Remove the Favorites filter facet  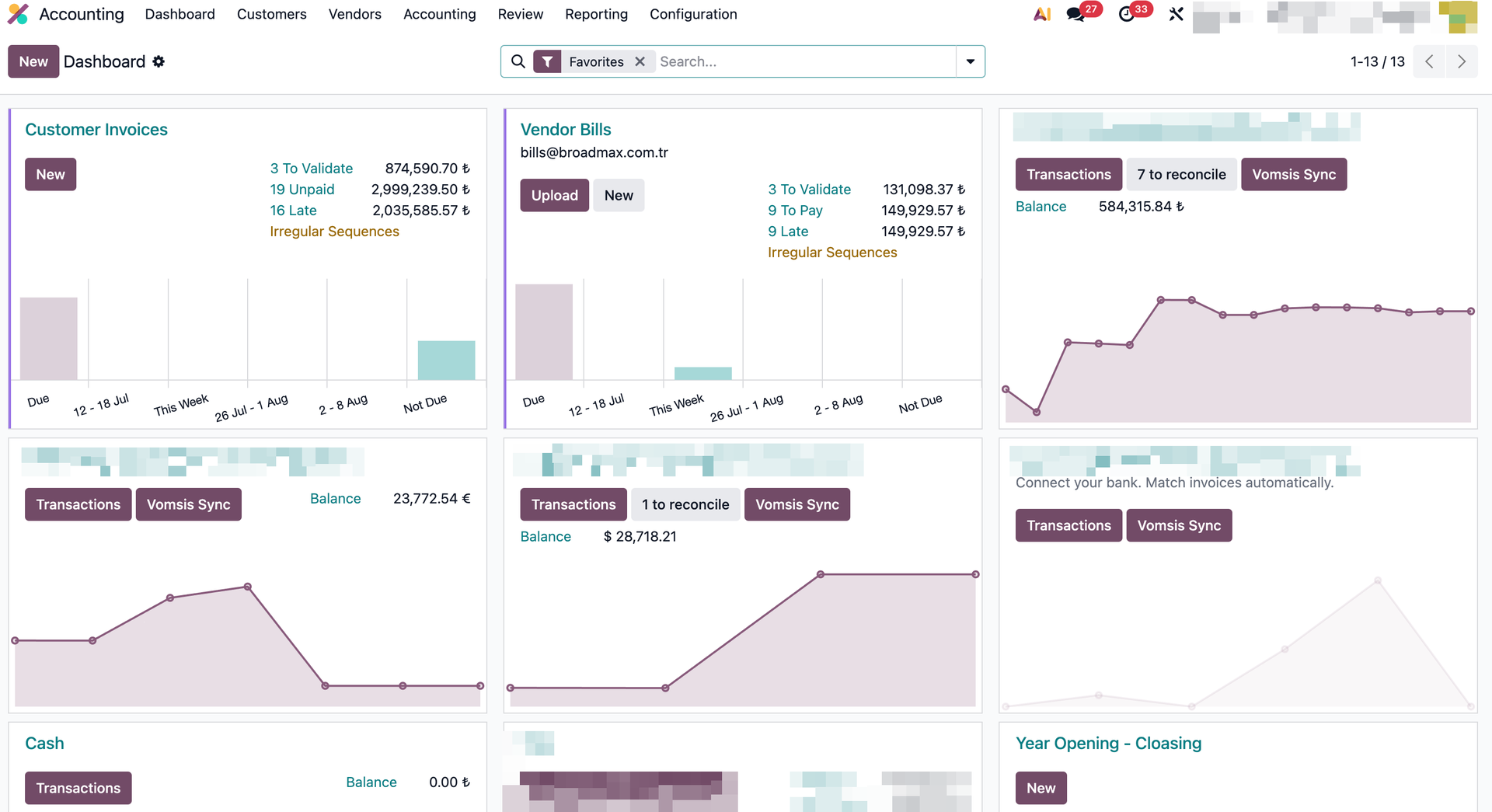point(640,61)
